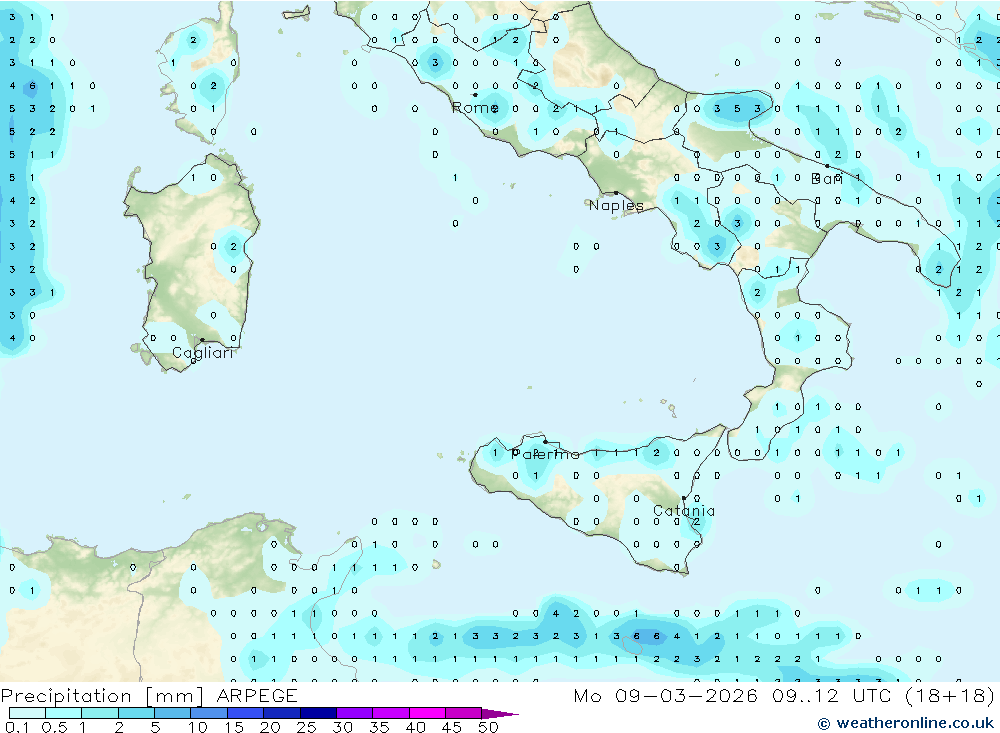This screenshot has height=733, width=1000.
Task: Select the 35–40 mm legend color swatch
Action: point(390,713)
